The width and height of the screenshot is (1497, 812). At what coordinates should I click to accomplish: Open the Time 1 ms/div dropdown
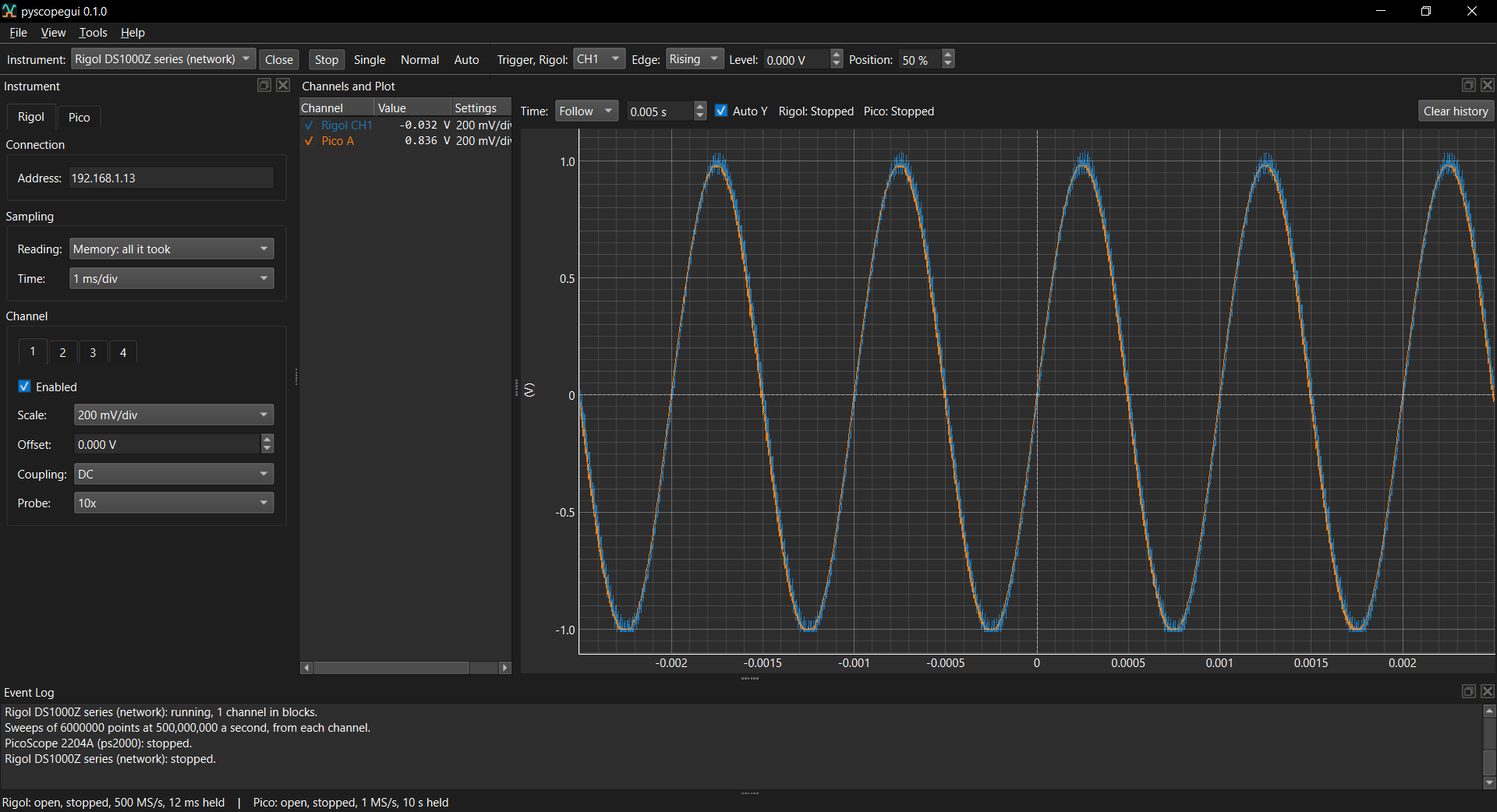pos(172,279)
